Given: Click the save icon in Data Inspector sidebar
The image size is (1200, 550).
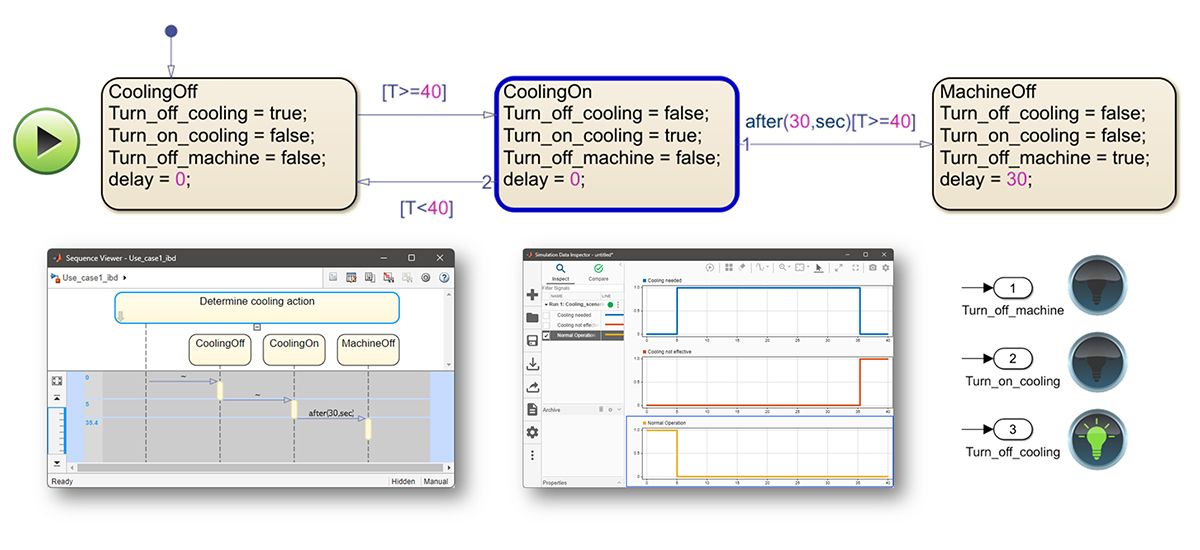Looking at the screenshot, I should click(532, 341).
